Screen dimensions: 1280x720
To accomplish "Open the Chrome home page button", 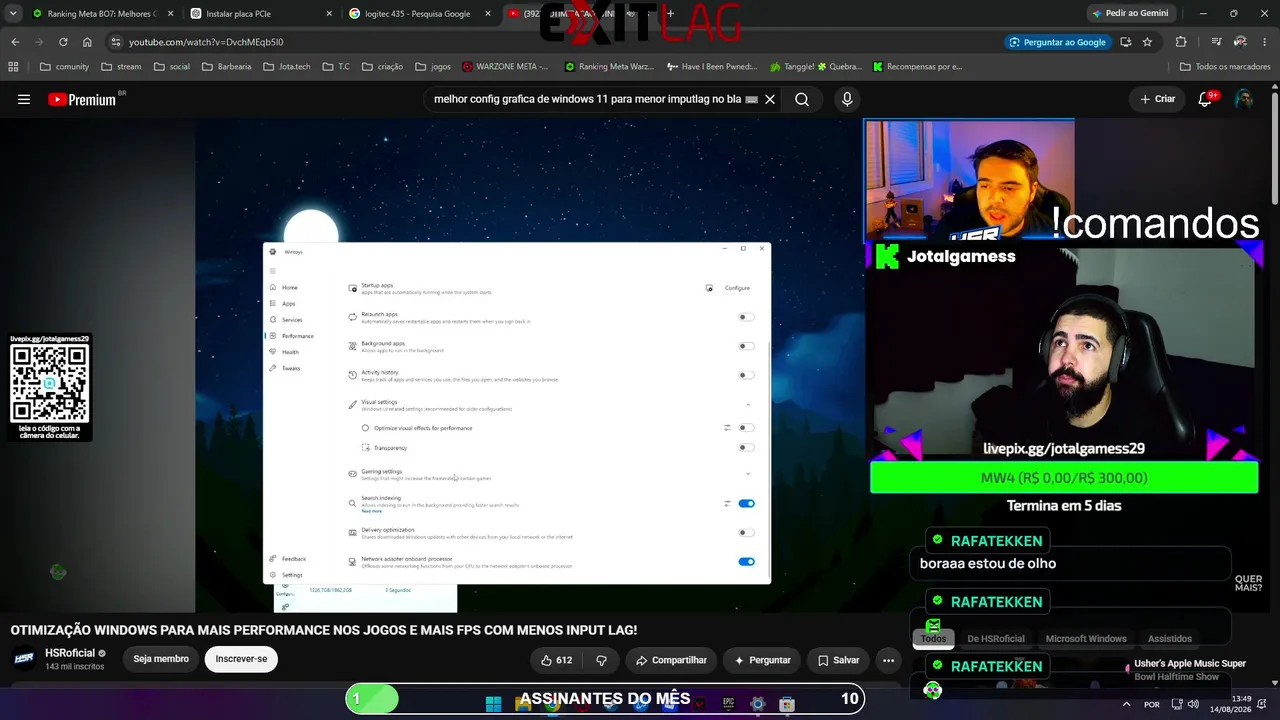I will click(x=87, y=42).
